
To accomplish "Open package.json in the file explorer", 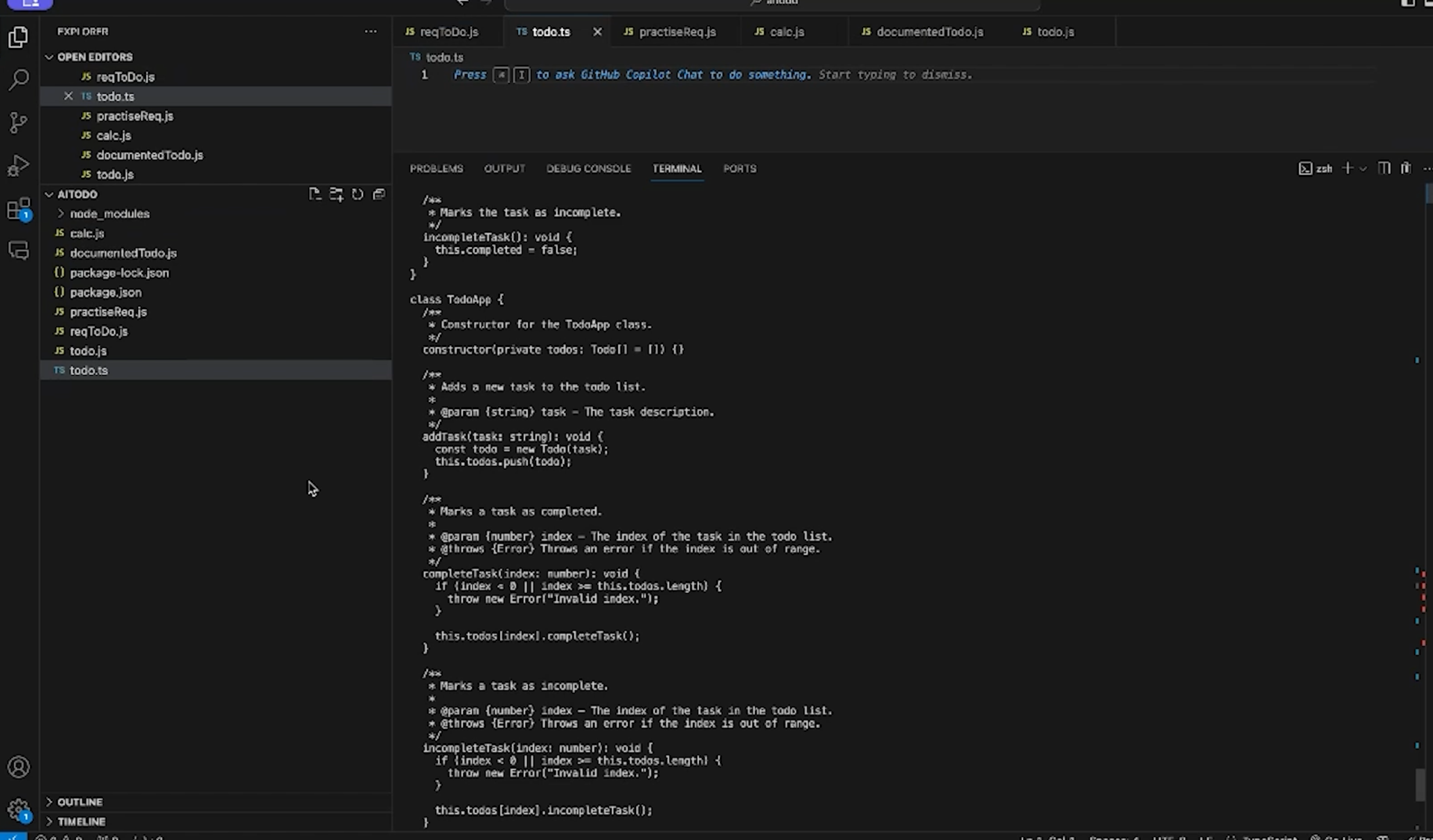I will point(105,292).
